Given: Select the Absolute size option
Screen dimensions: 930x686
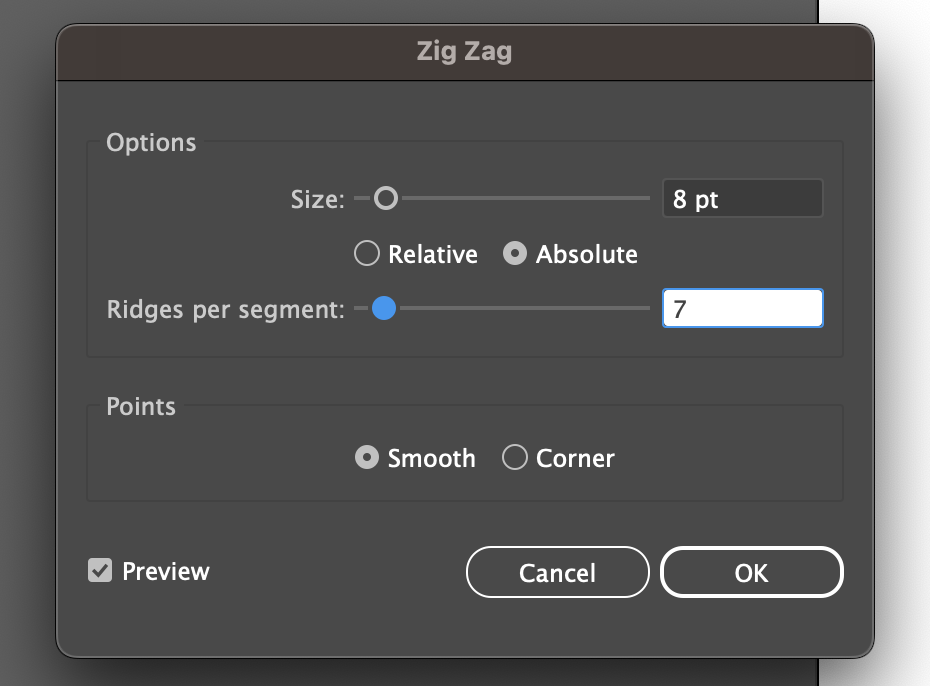Looking at the screenshot, I should [x=515, y=254].
